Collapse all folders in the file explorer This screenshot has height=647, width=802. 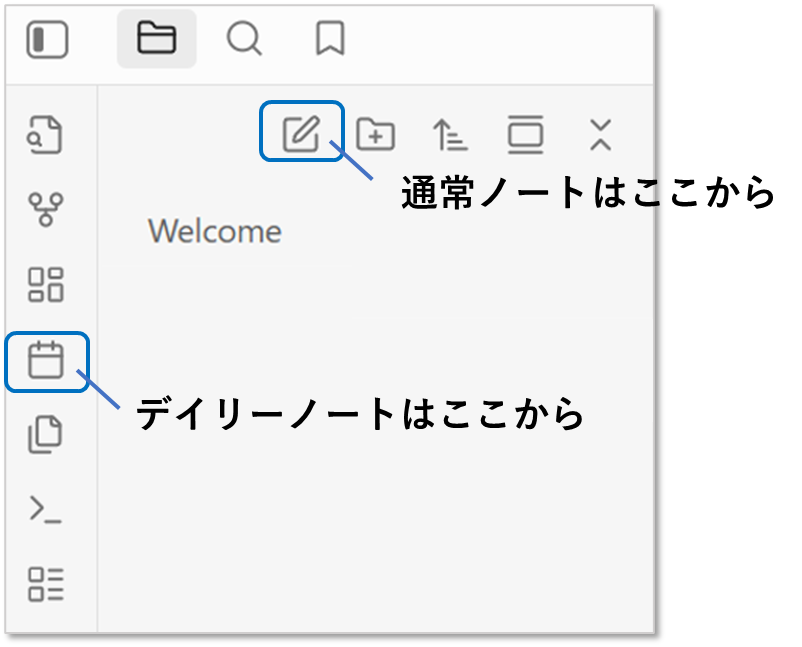[x=600, y=133]
